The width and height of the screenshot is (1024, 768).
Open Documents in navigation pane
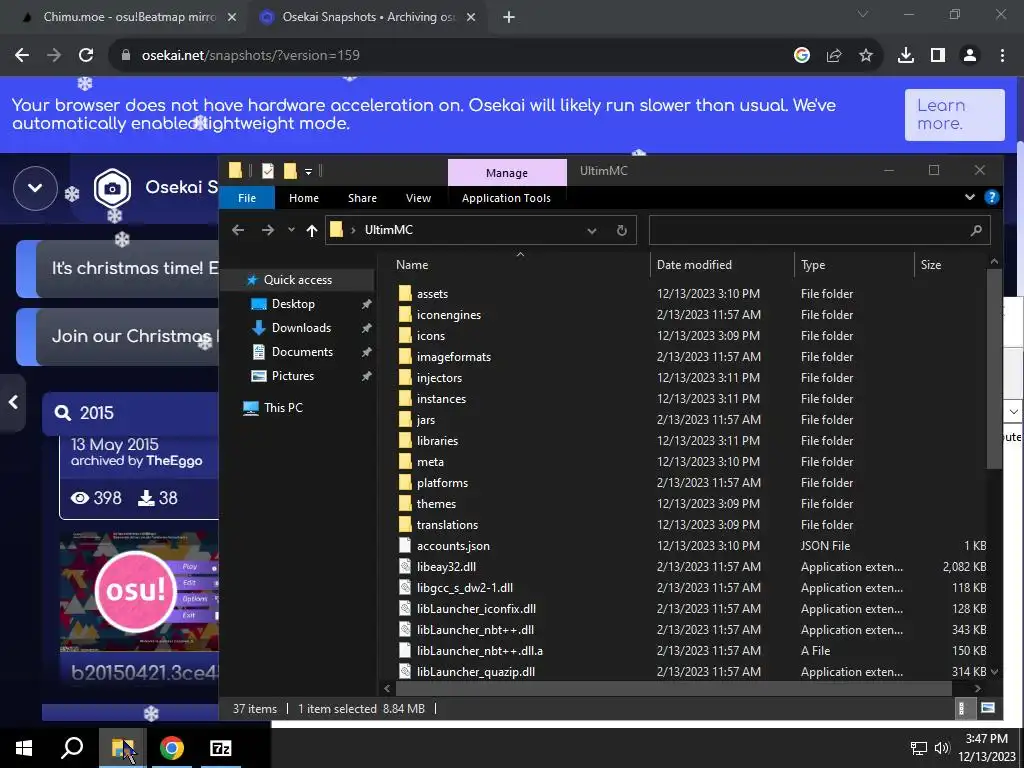pos(302,352)
